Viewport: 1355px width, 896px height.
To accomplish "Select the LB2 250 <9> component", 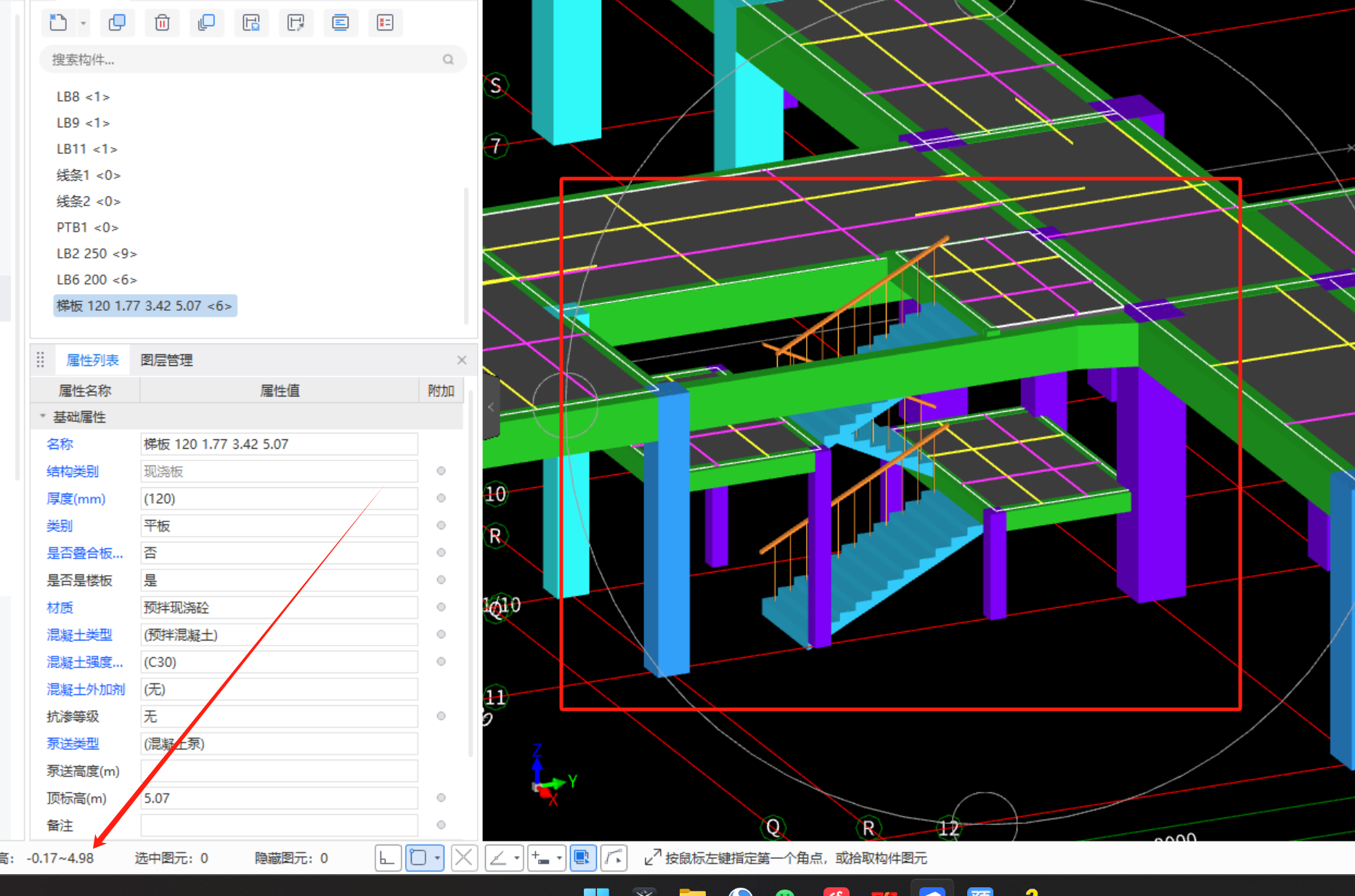I will tap(97, 253).
